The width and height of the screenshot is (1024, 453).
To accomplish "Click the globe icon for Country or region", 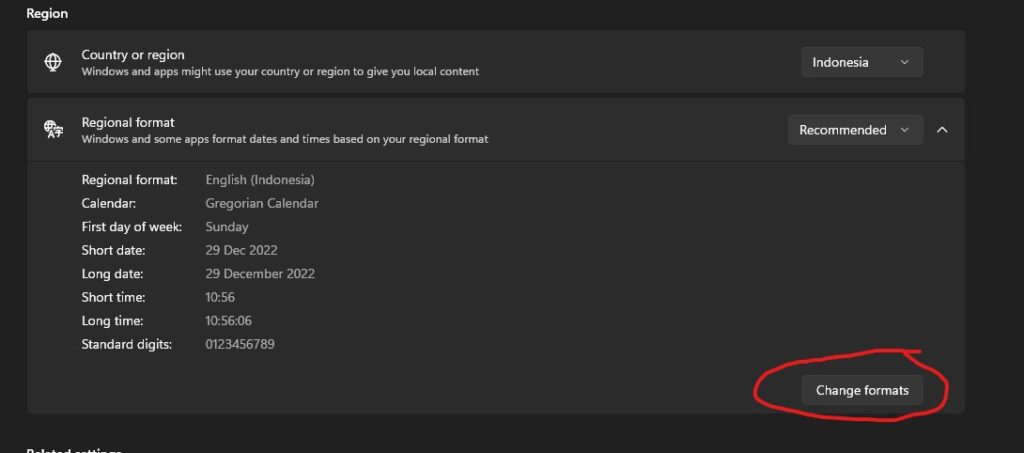I will (53, 62).
